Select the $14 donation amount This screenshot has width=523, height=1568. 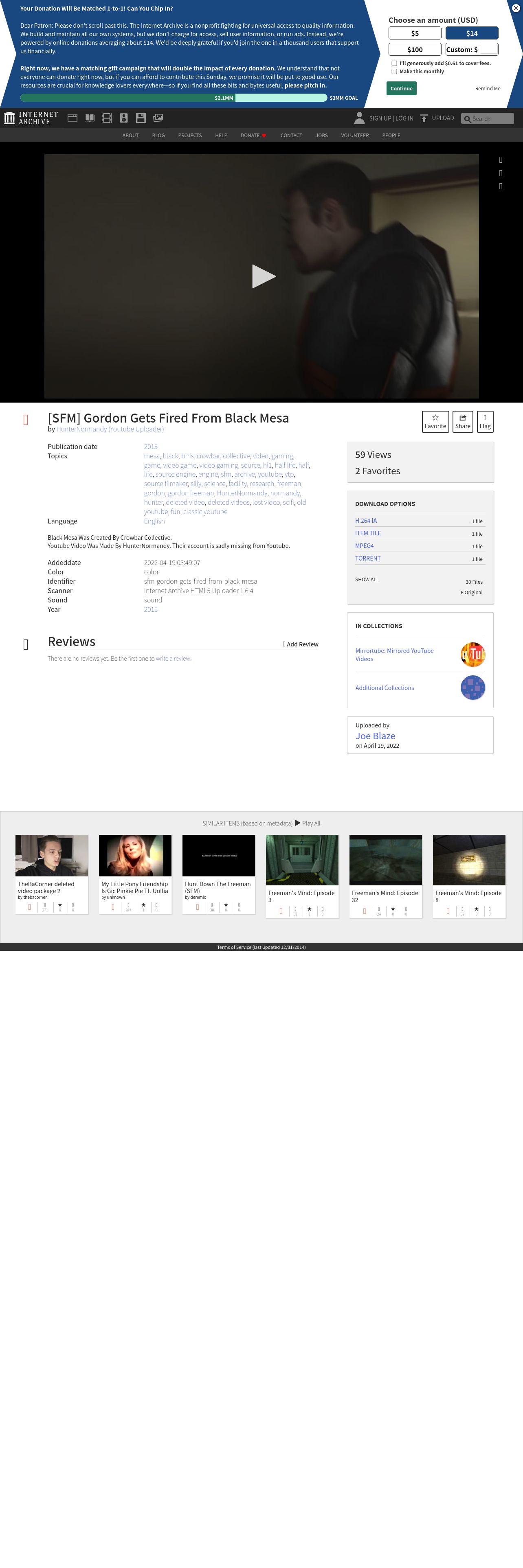pyautogui.click(x=472, y=33)
